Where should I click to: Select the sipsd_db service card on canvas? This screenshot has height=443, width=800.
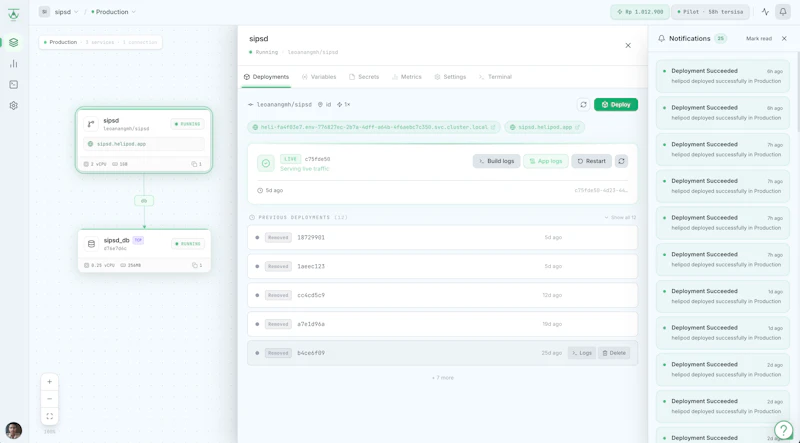[x=144, y=251]
